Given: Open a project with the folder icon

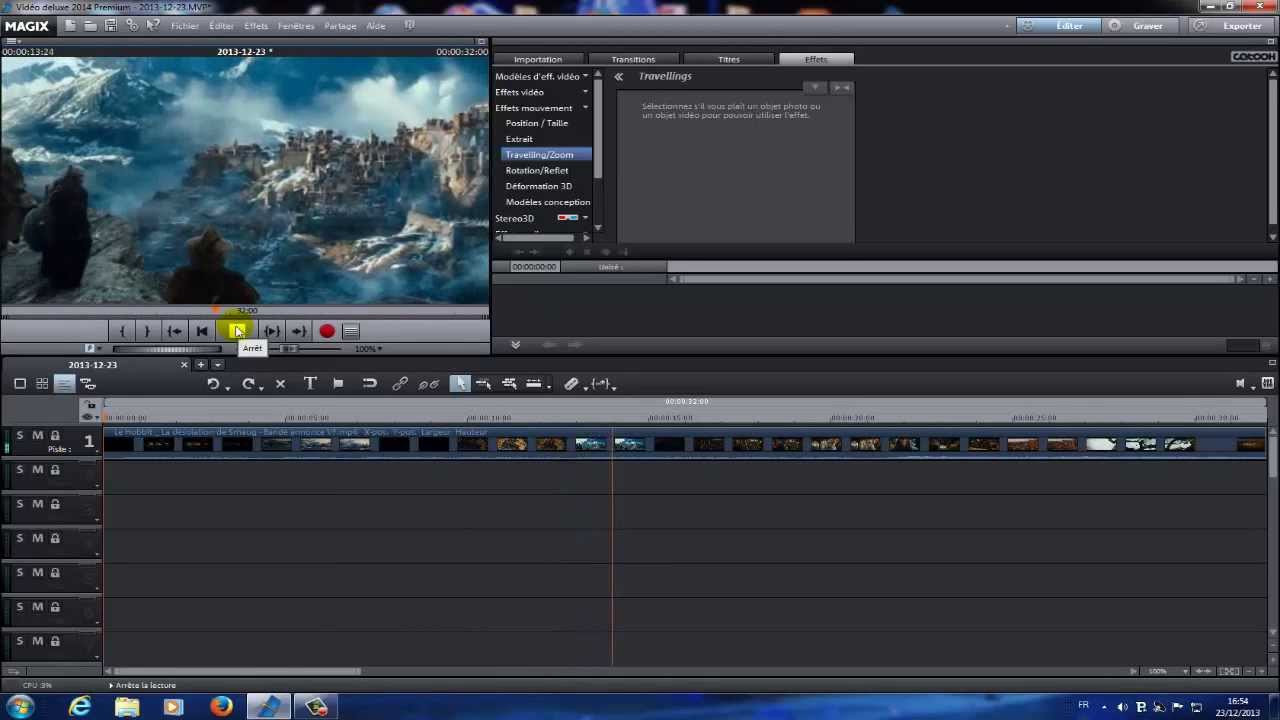Looking at the screenshot, I should click(90, 25).
